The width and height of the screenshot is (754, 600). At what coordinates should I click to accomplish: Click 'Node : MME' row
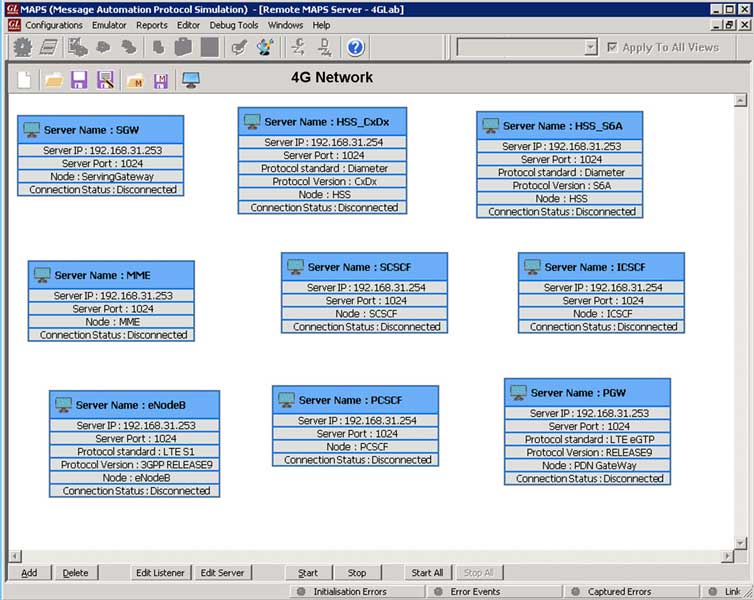pyautogui.click(x=112, y=322)
